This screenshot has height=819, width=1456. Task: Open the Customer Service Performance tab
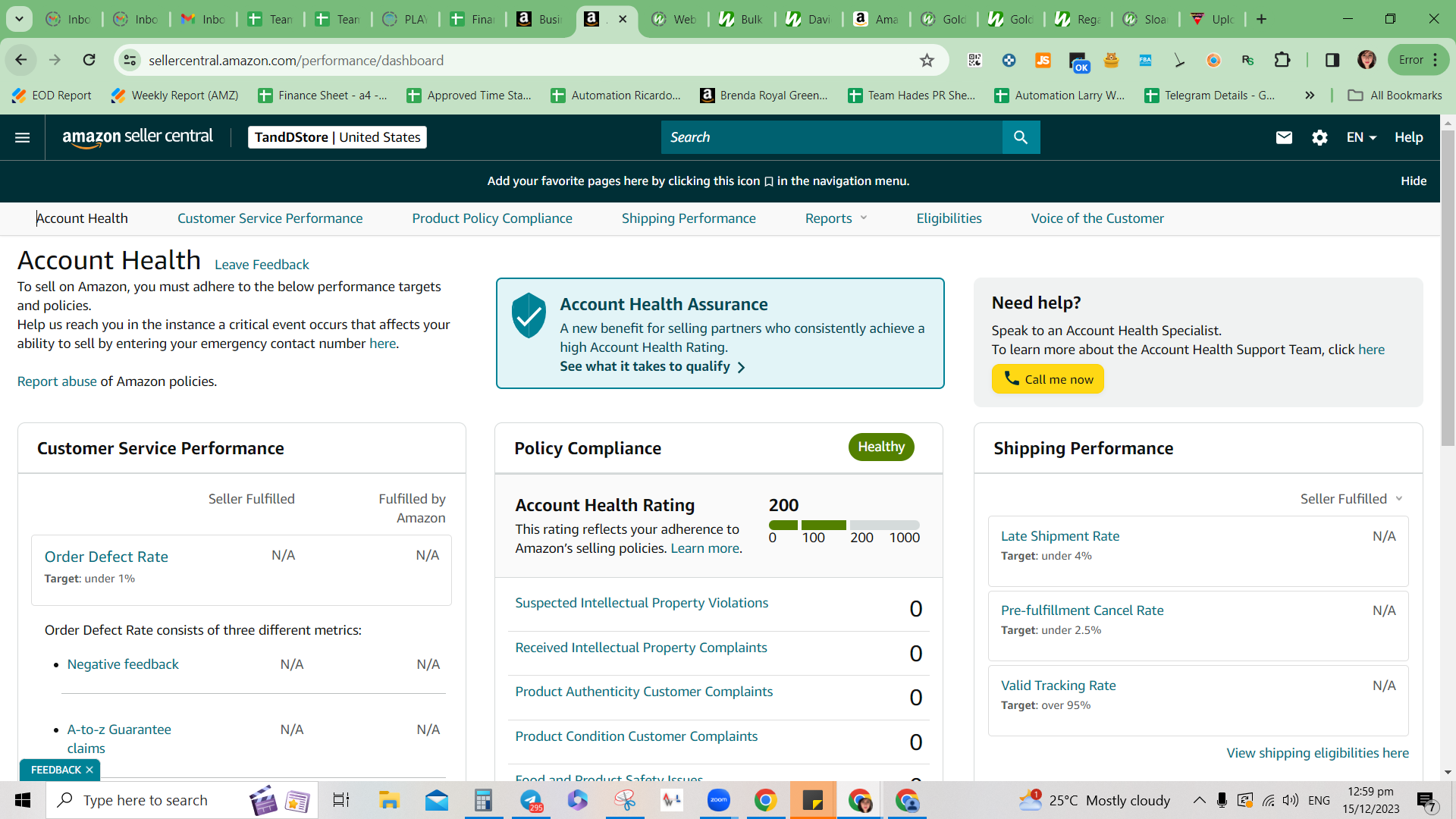pyautogui.click(x=270, y=218)
